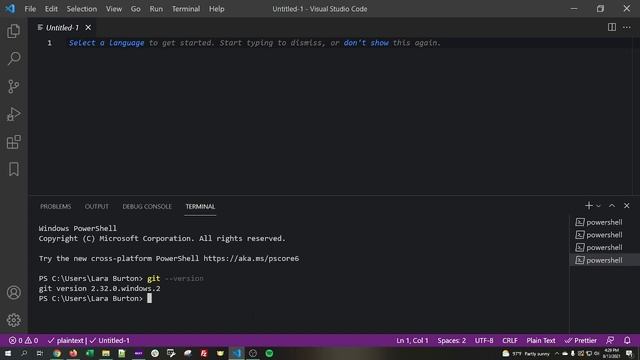
Task: Open the Windows Start menu
Action: tap(8, 353)
